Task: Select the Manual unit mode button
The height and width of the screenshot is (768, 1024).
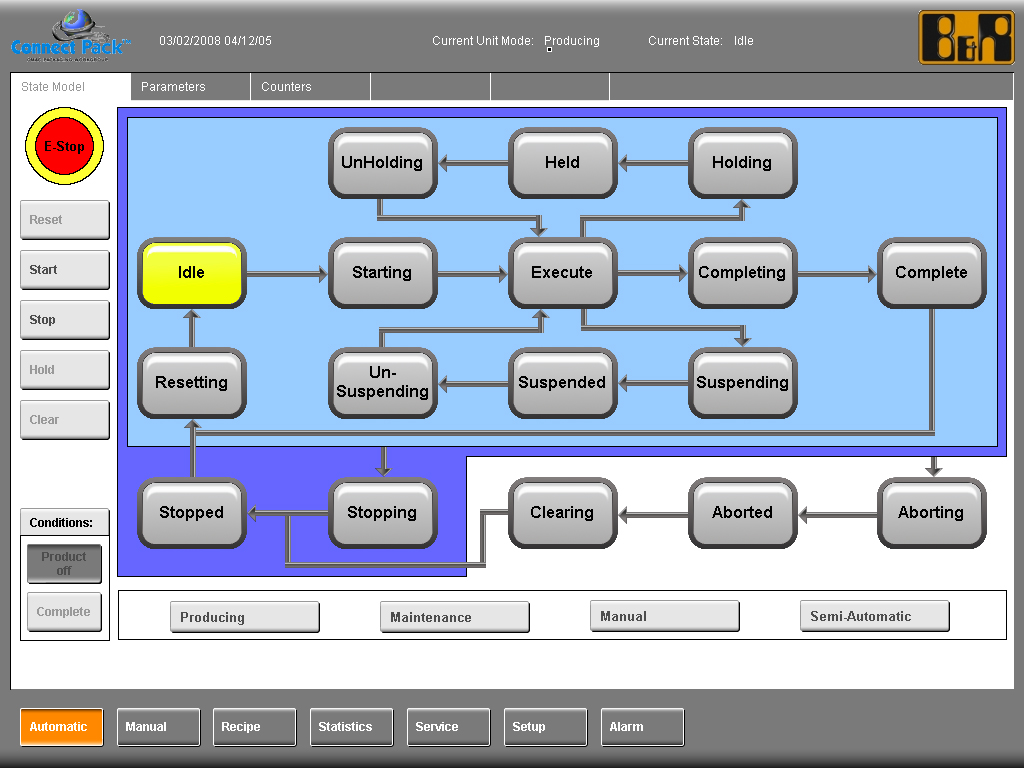Action: click(x=665, y=616)
